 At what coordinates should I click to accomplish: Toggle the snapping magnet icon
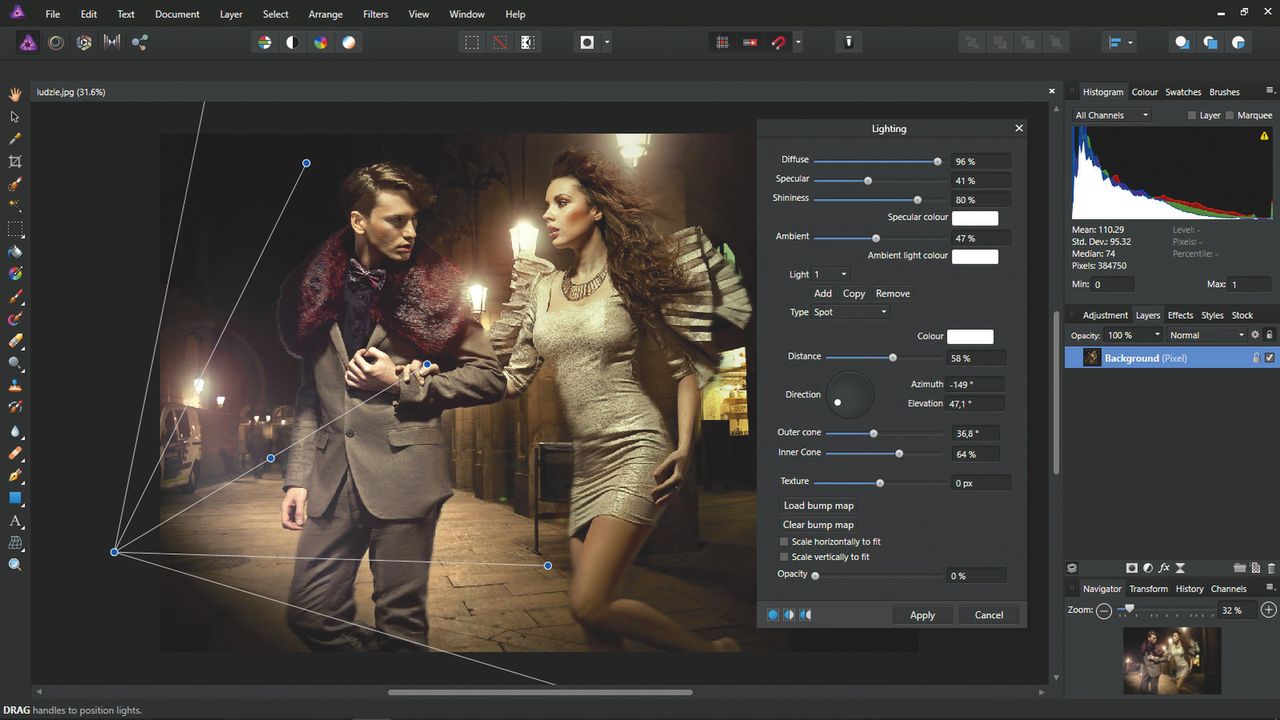[777, 43]
